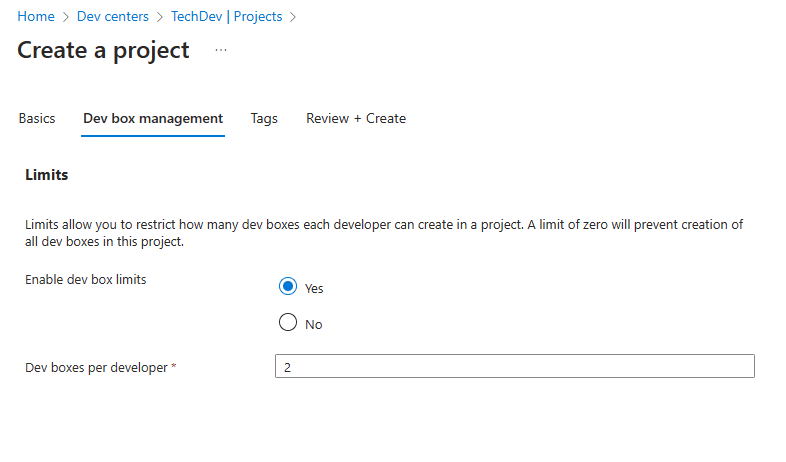
Task: Select the Dev box management tab
Action: (153, 118)
